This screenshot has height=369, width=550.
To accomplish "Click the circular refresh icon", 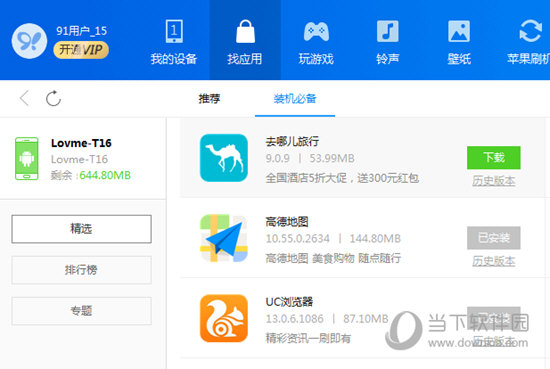I will coord(53,98).
